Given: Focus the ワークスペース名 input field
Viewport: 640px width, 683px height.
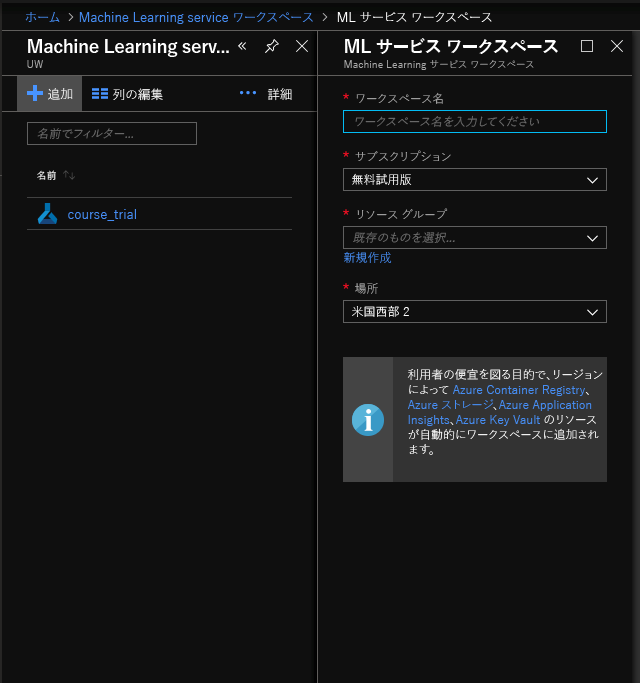Looking at the screenshot, I should tap(475, 122).
